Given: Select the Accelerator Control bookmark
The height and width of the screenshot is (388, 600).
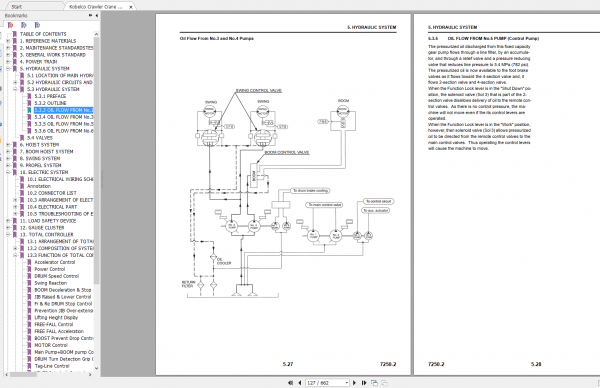Looking at the screenshot, I should click(55, 262).
